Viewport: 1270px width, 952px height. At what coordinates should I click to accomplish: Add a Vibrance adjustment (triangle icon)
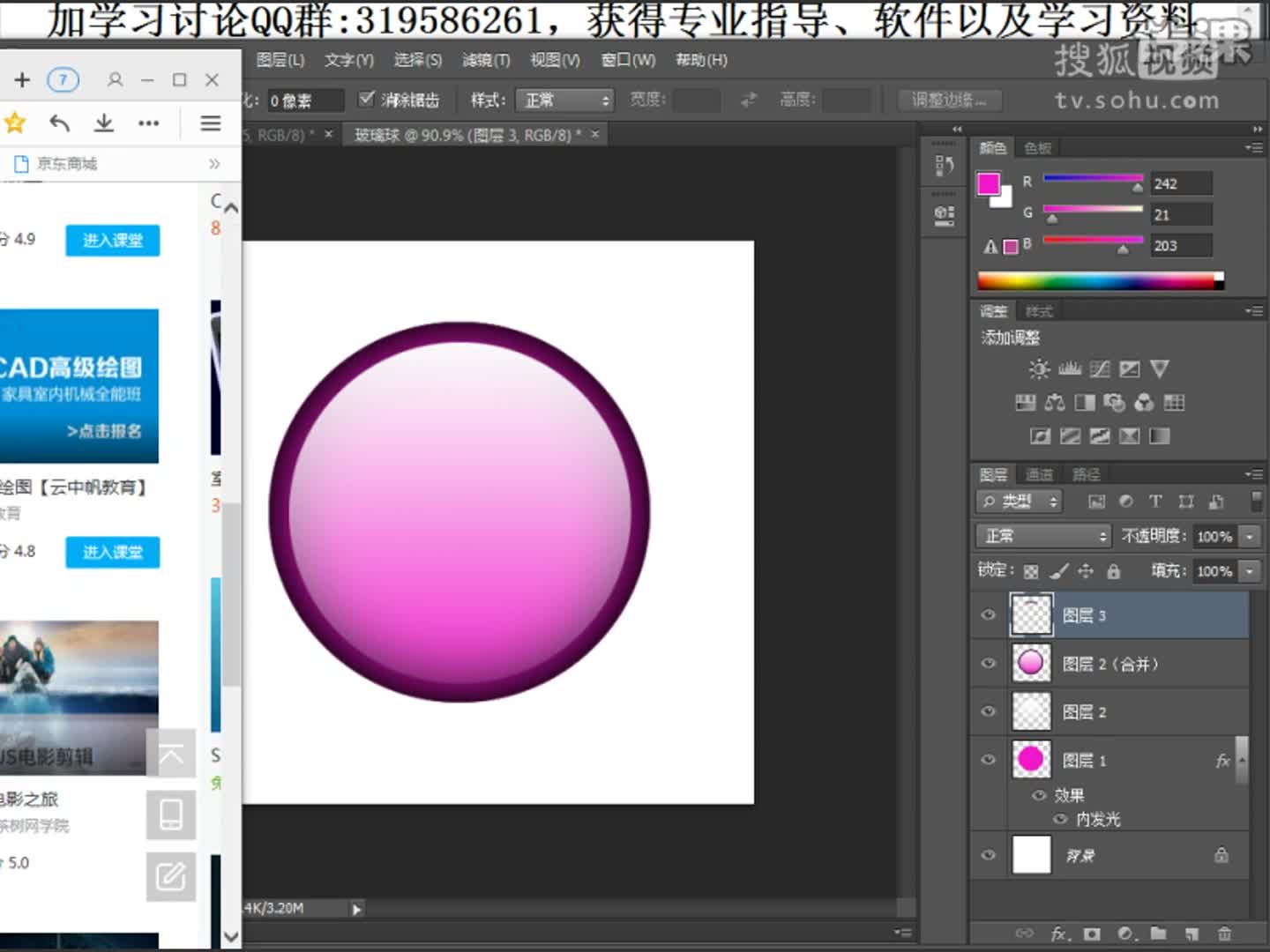(1160, 369)
